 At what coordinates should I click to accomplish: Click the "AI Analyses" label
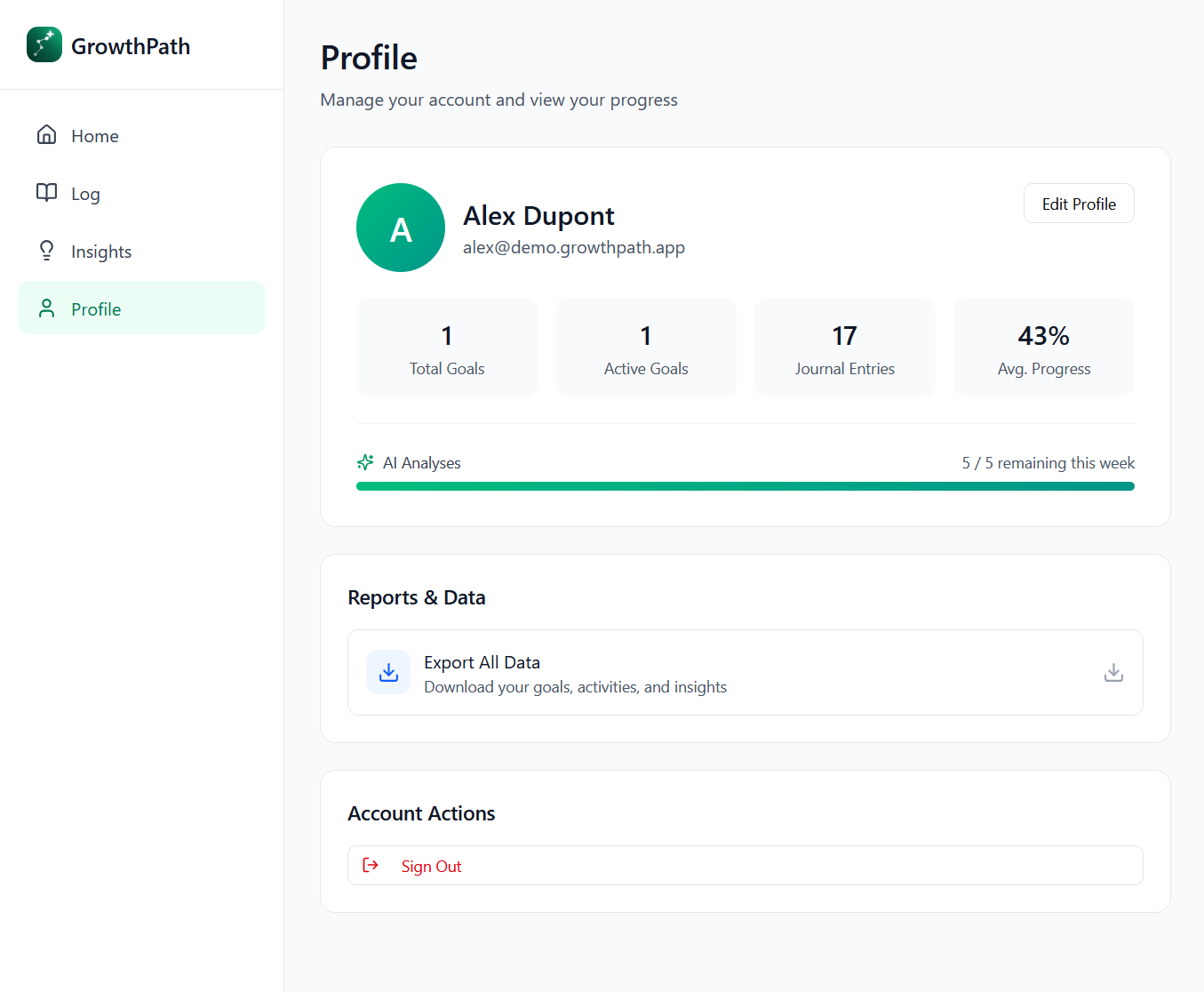point(422,463)
